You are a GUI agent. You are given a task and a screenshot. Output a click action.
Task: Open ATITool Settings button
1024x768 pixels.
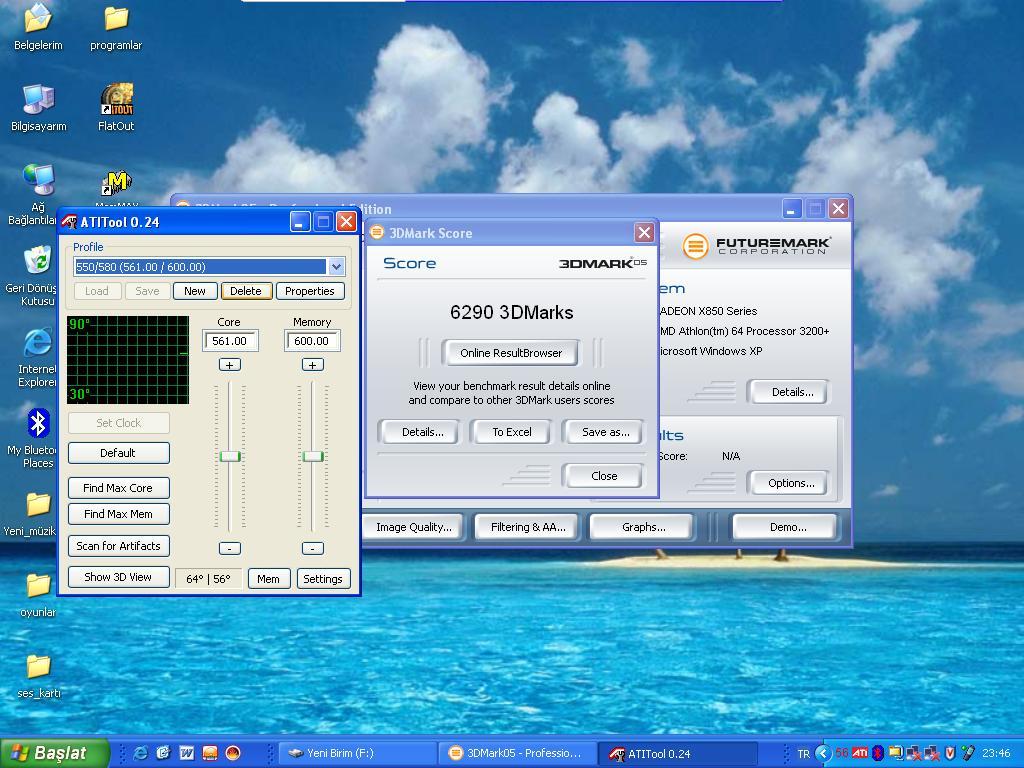pos(323,579)
